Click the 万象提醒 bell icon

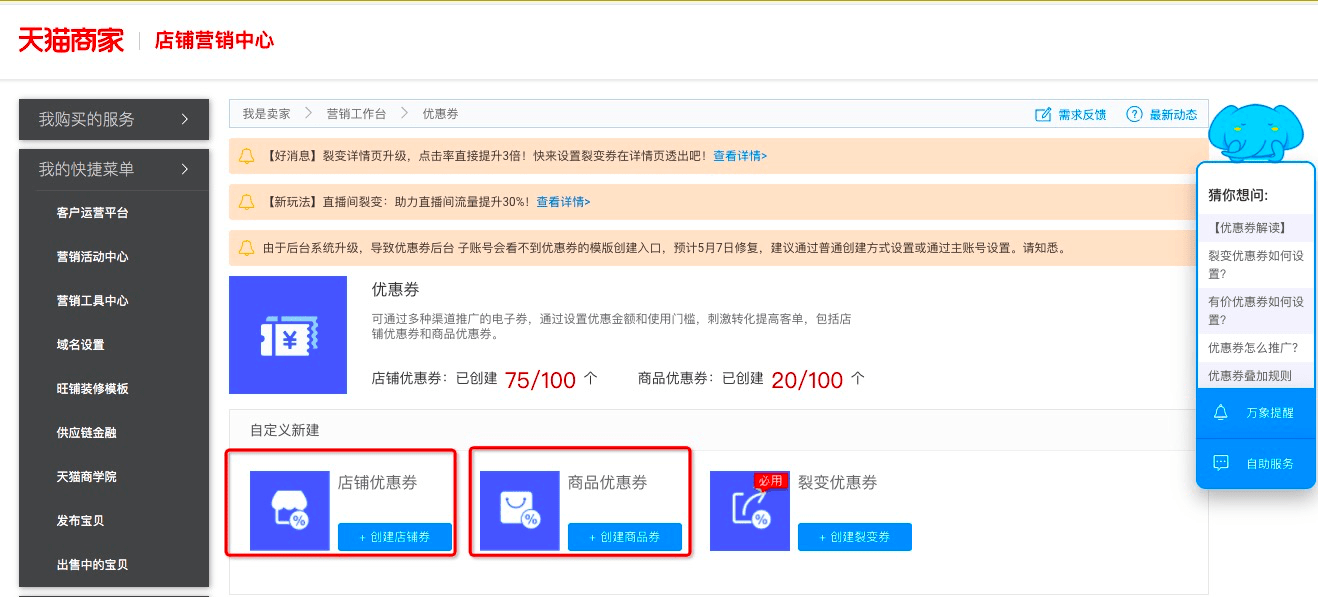pyautogui.click(x=1220, y=413)
